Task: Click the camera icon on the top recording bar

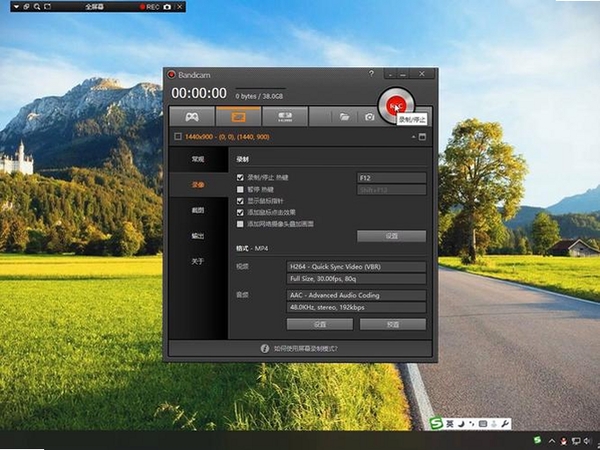Action: point(167,7)
